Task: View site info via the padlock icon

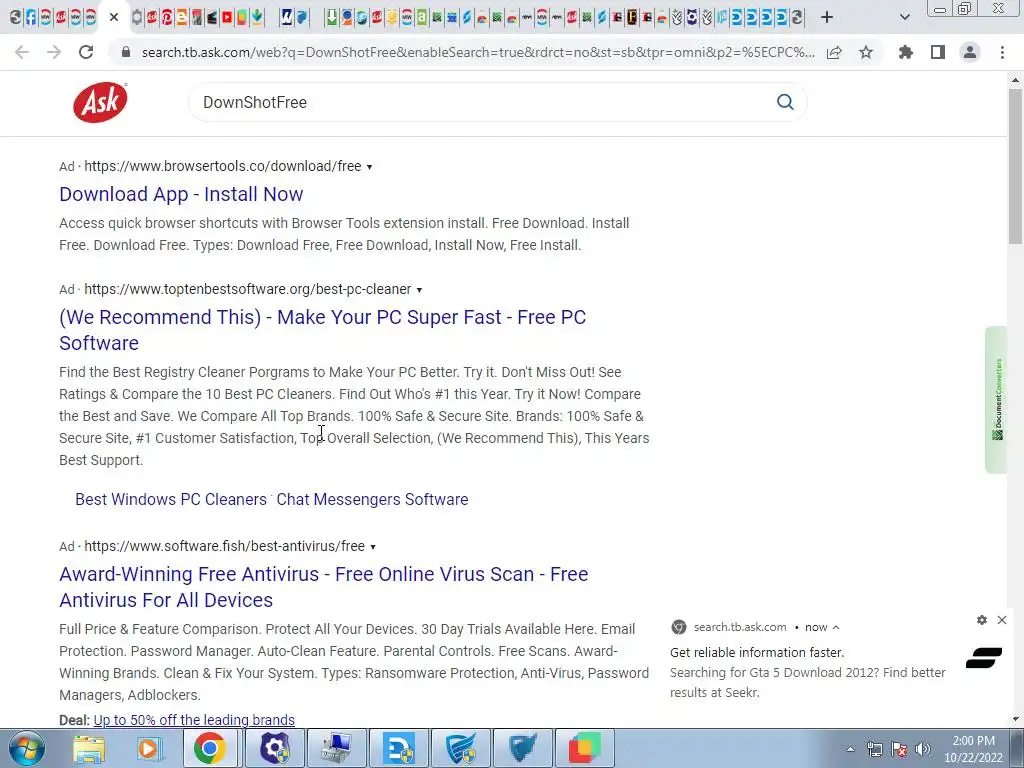Action: 126,52
